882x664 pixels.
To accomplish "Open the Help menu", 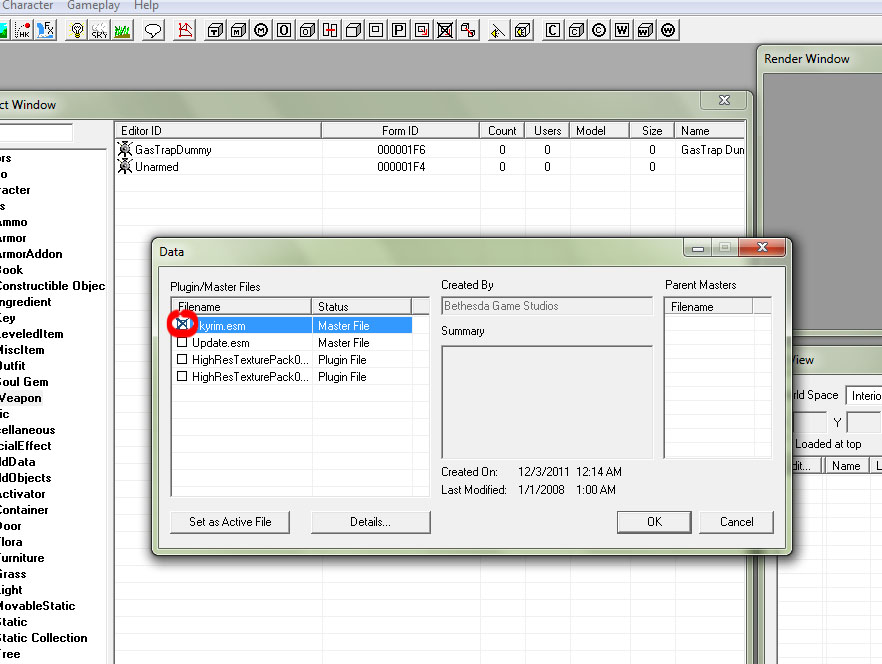I will 146,6.
